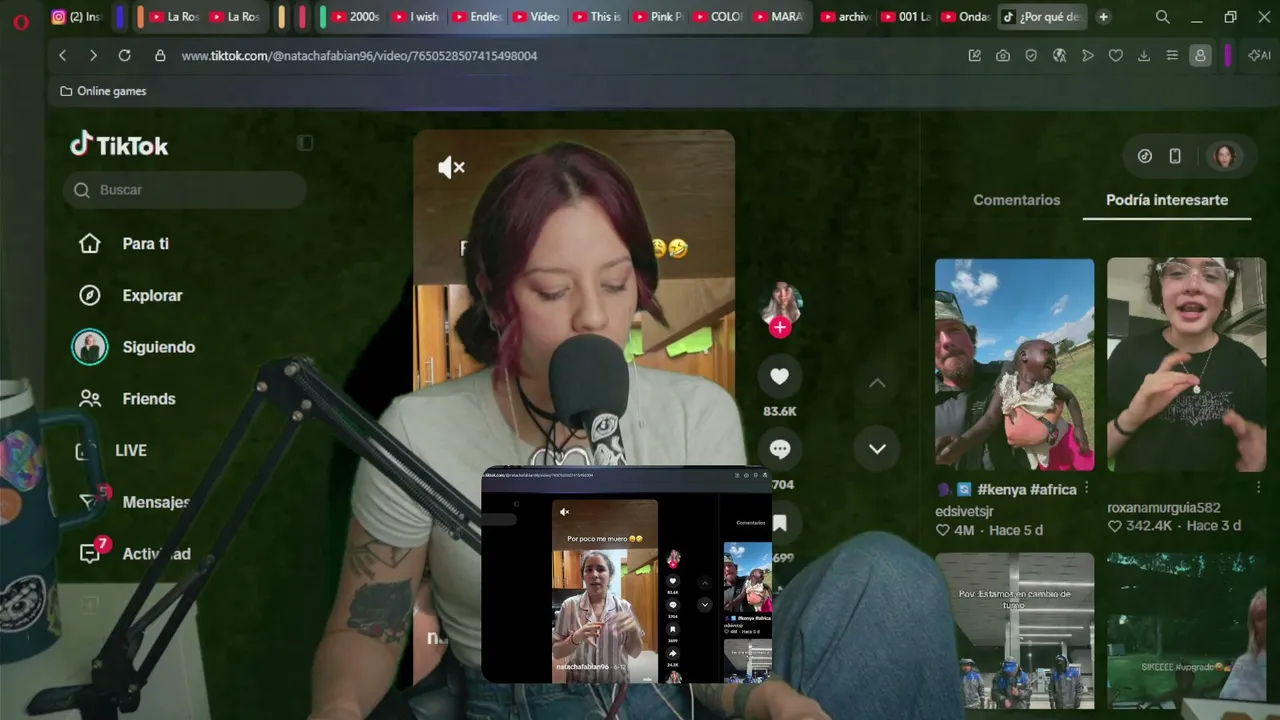
Task: Open the Opera AI assistant
Action: click(x=1260, y=56)
